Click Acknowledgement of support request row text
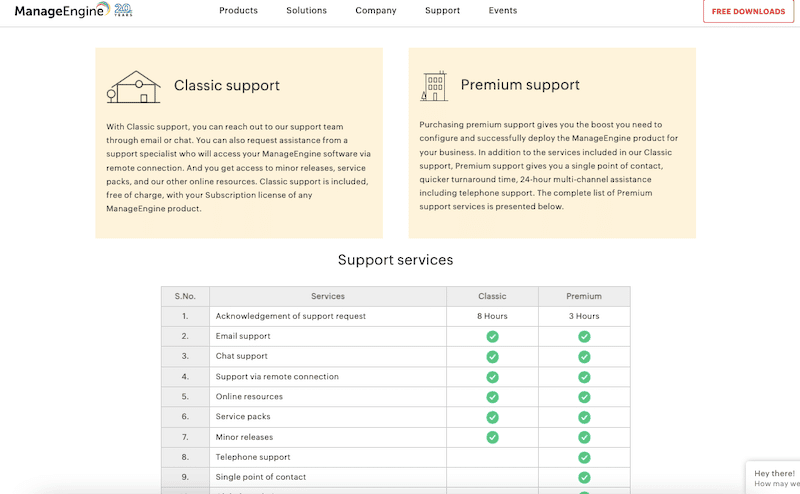The image size is (800, 494). [290, 316]
